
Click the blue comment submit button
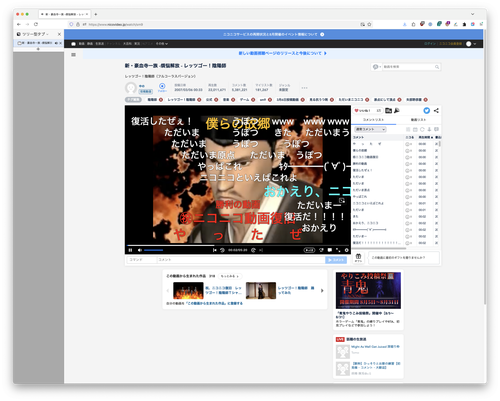coord(336,260)
